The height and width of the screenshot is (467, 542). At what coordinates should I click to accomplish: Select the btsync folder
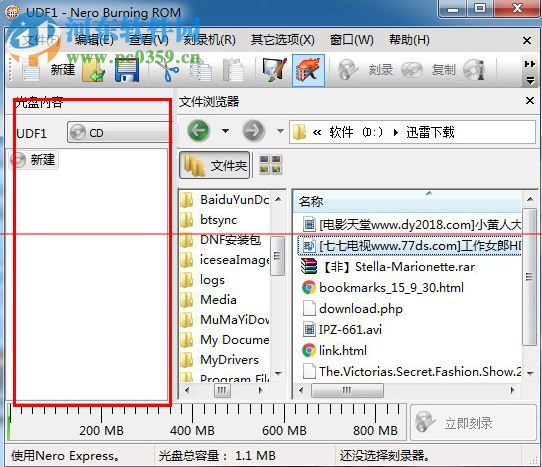pos(209,220)
